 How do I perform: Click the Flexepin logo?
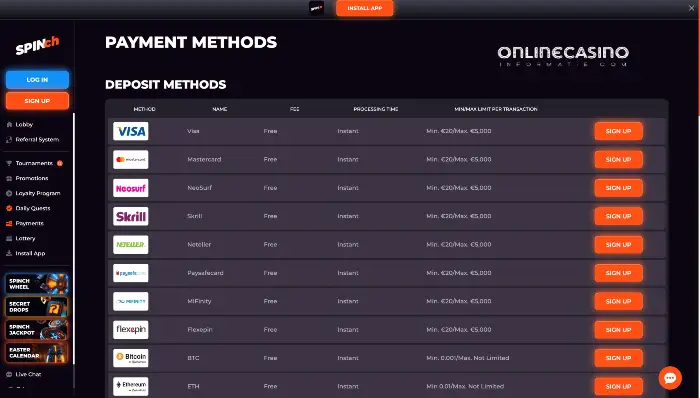tap(130, 330)
